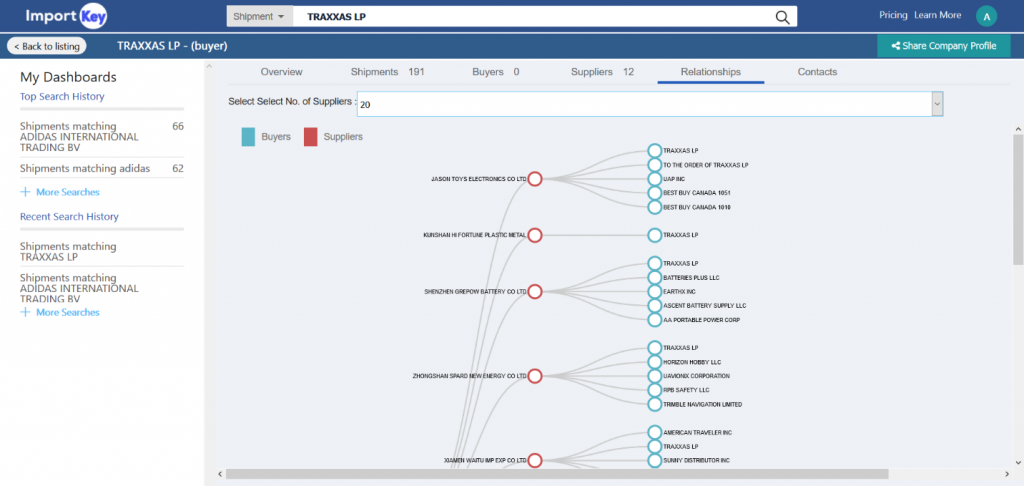Screen dimensions: 1024x486
Task: Click BEST BUY CANADA 1010 node
Action: point(654,207)
